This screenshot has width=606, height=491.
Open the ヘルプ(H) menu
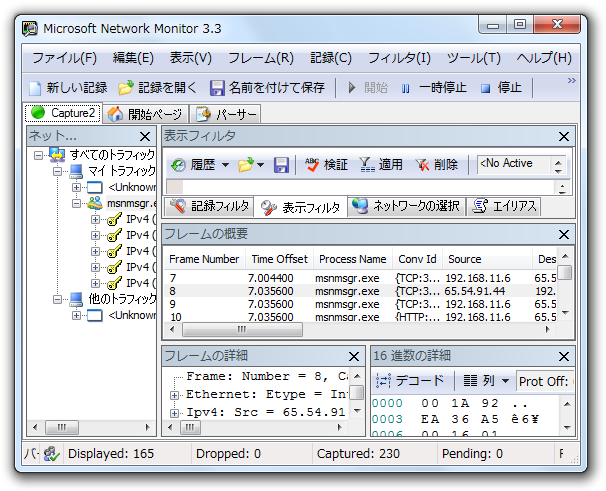[x=544, y=58]
